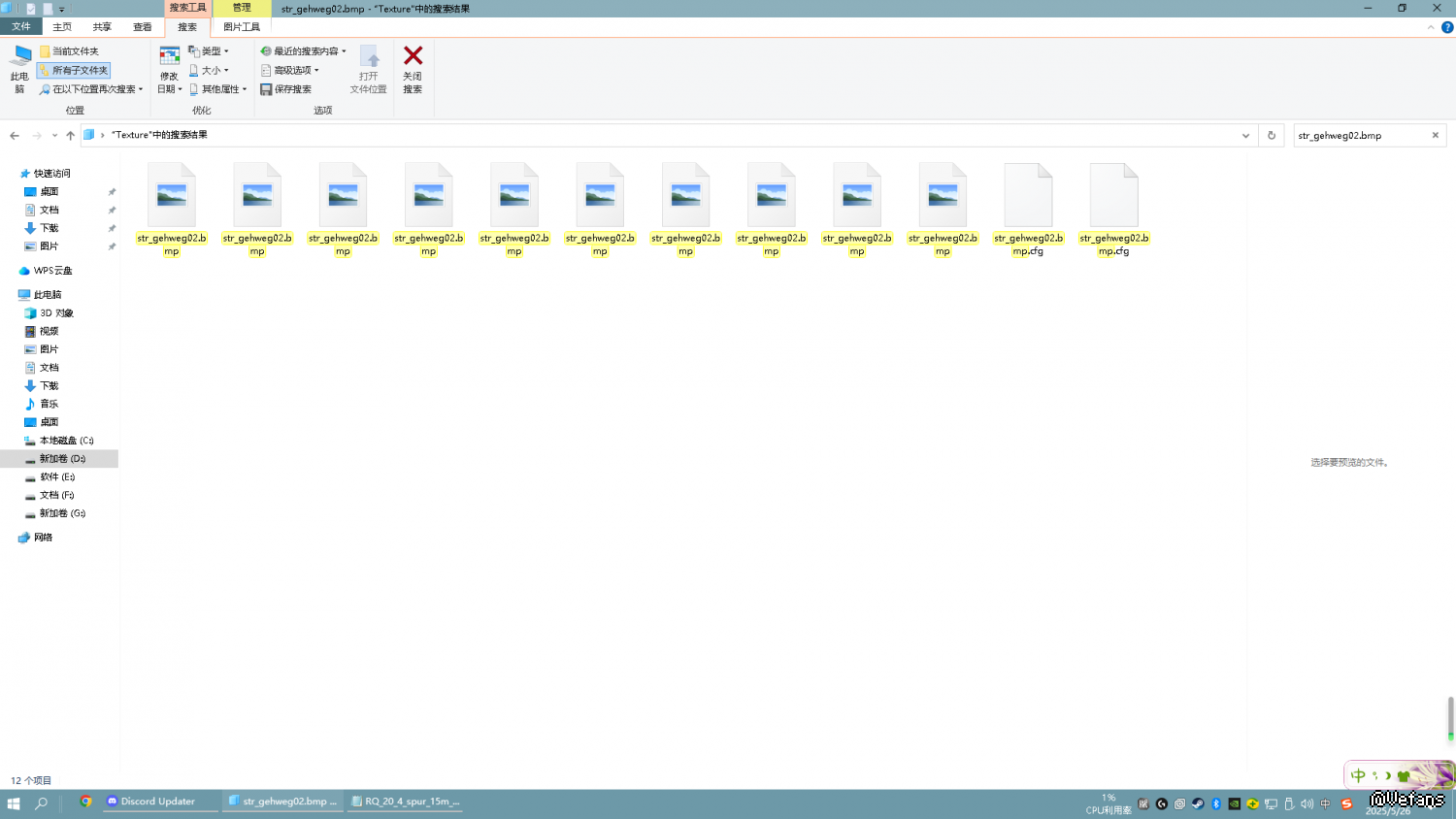Viewport: 1456px width, 819px height.
Task: Open recent locations dropdown beside Forward
Action: coord(54,136)
